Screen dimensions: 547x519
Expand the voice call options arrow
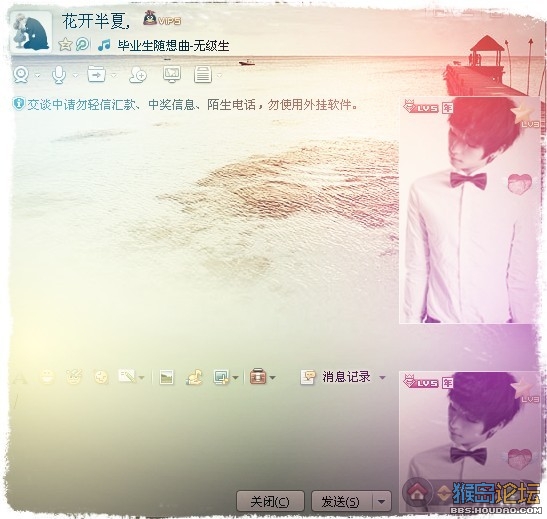pos(75,75)
